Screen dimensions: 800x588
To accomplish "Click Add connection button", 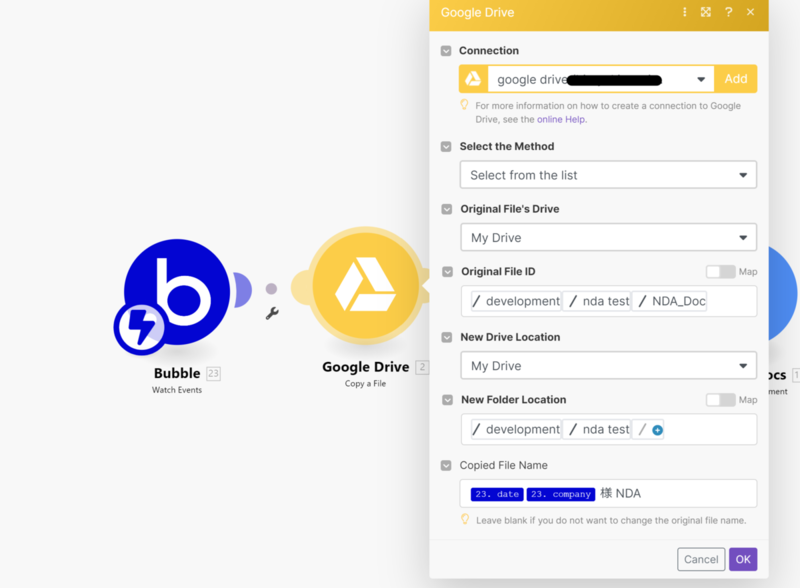I will (x=736, y=79).
